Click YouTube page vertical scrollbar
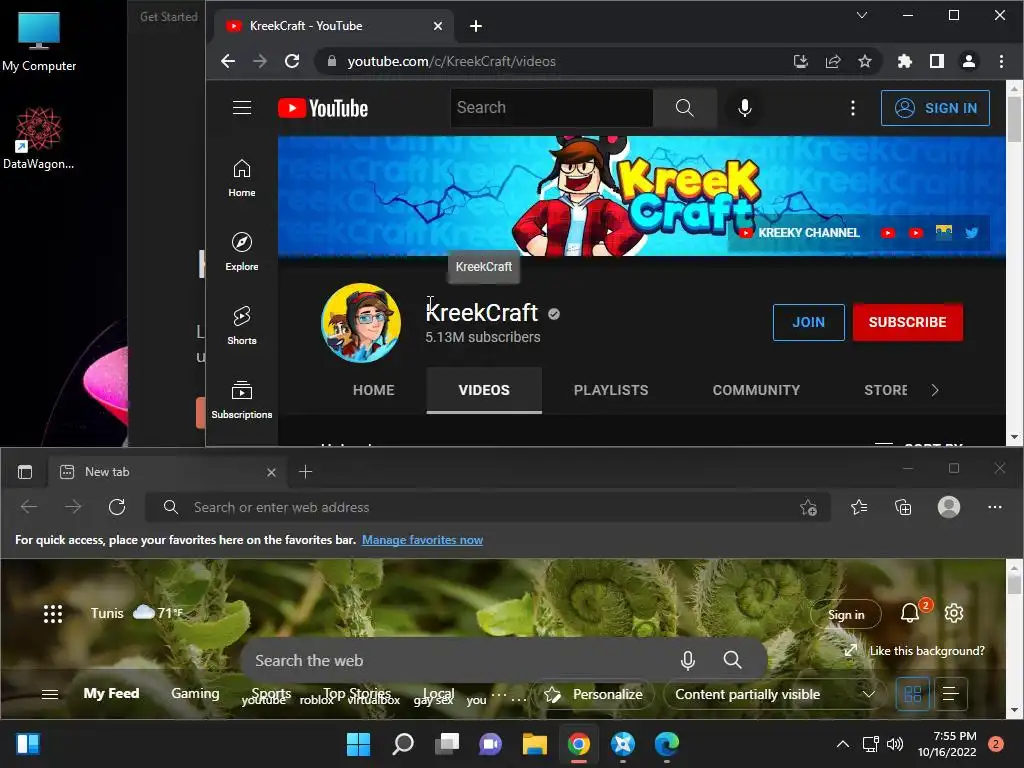The width and height of the screenshot is (1024, 768). tap(1014, 119)
